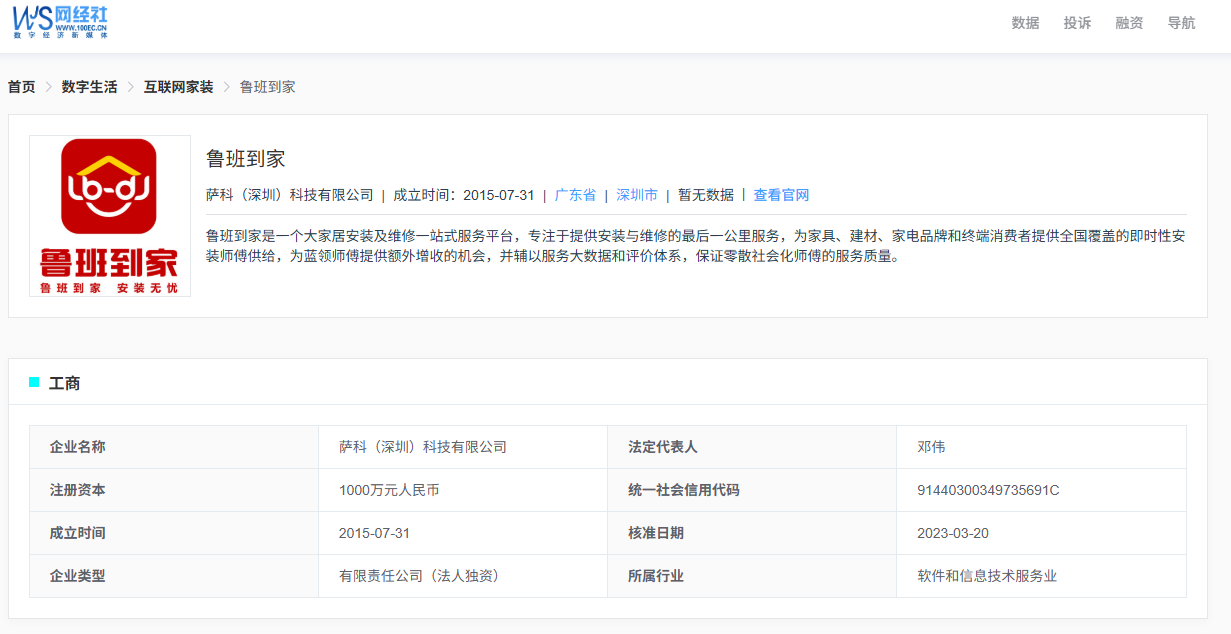Click the 网经社 site logo
Screen dimensions: 1231x634
[60, 22]
